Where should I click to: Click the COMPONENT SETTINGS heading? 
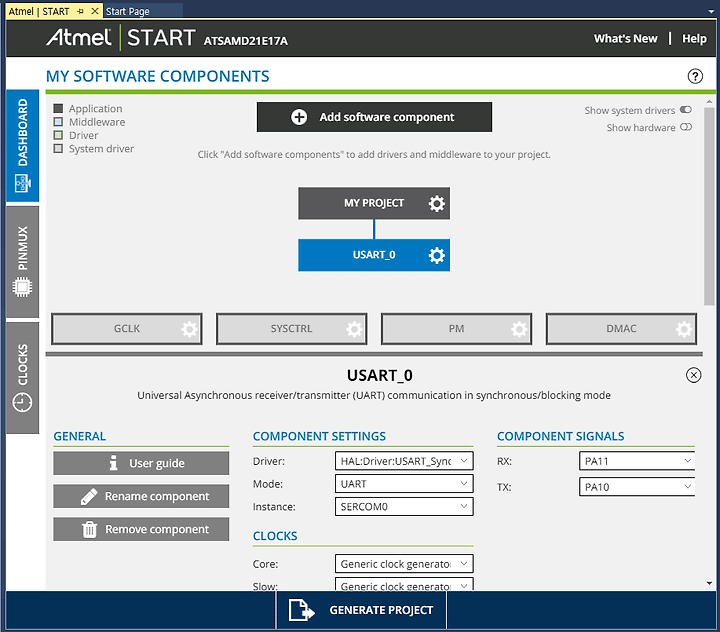tap(319, 436)
